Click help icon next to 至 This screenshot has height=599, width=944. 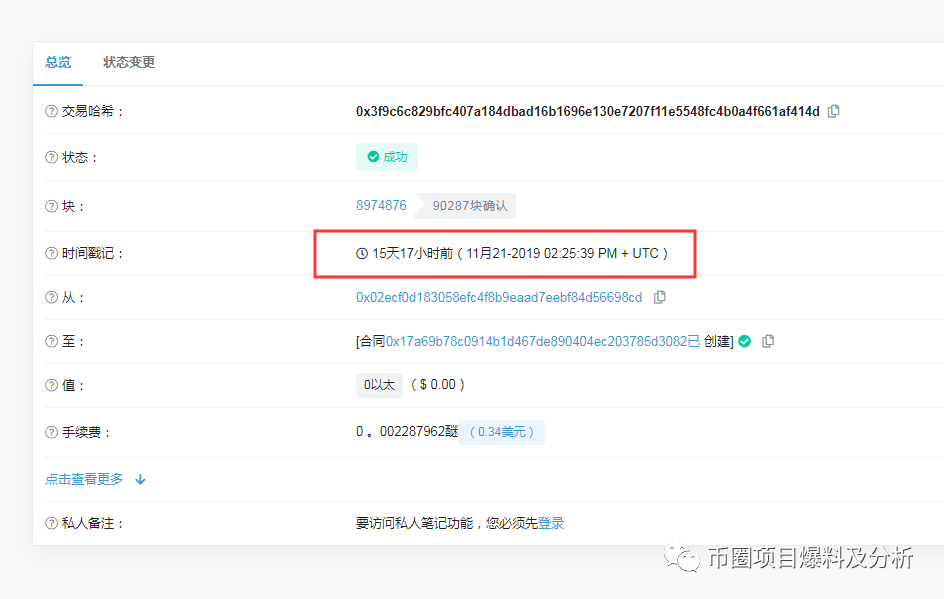[x=51, y=341]
